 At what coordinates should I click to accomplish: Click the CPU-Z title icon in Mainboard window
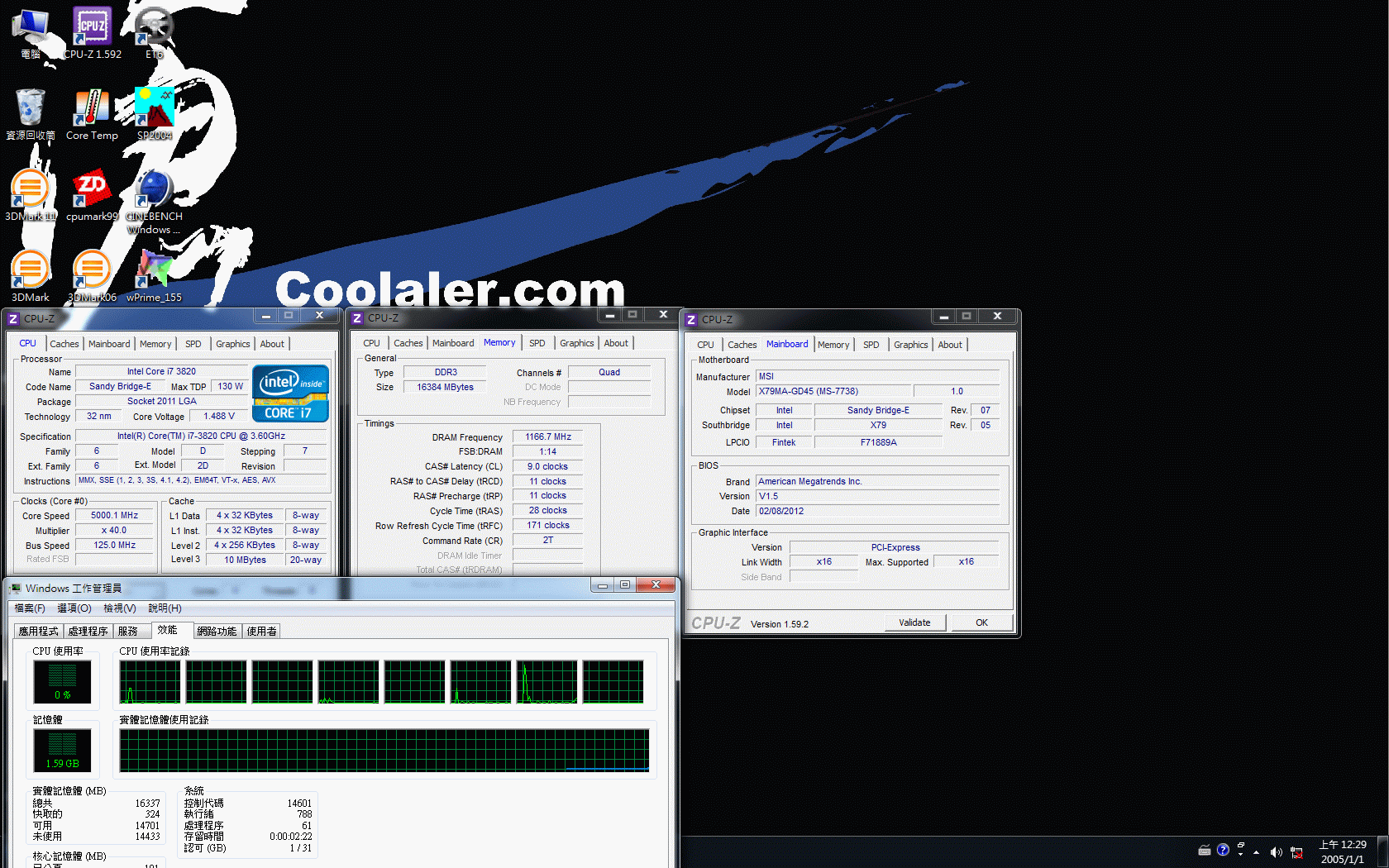point(691,319)
